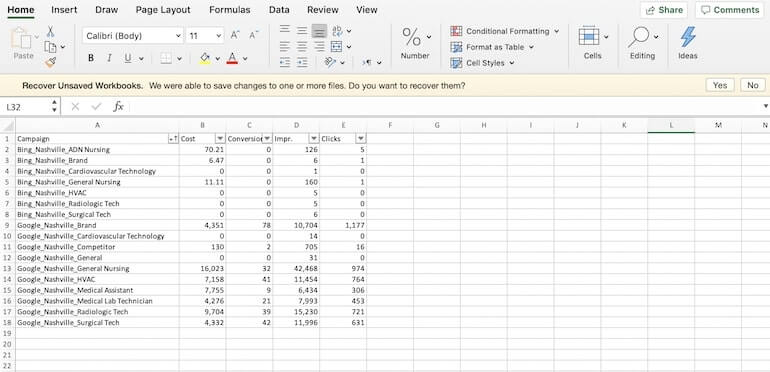The height and width of the screenshot is (372, 770).
Task: Open the Conversions column filter dropdown
Action: [267, 139]
